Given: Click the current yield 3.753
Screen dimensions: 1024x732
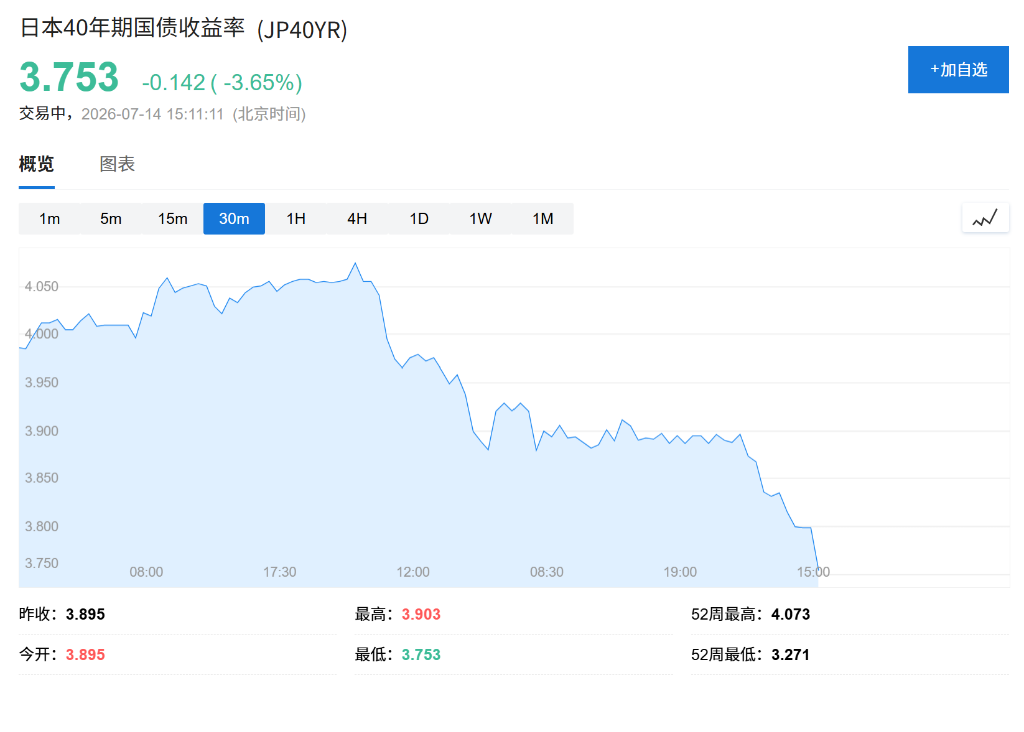Looking at the screenshot, I should pyautogui.click(x=69, y=77).
